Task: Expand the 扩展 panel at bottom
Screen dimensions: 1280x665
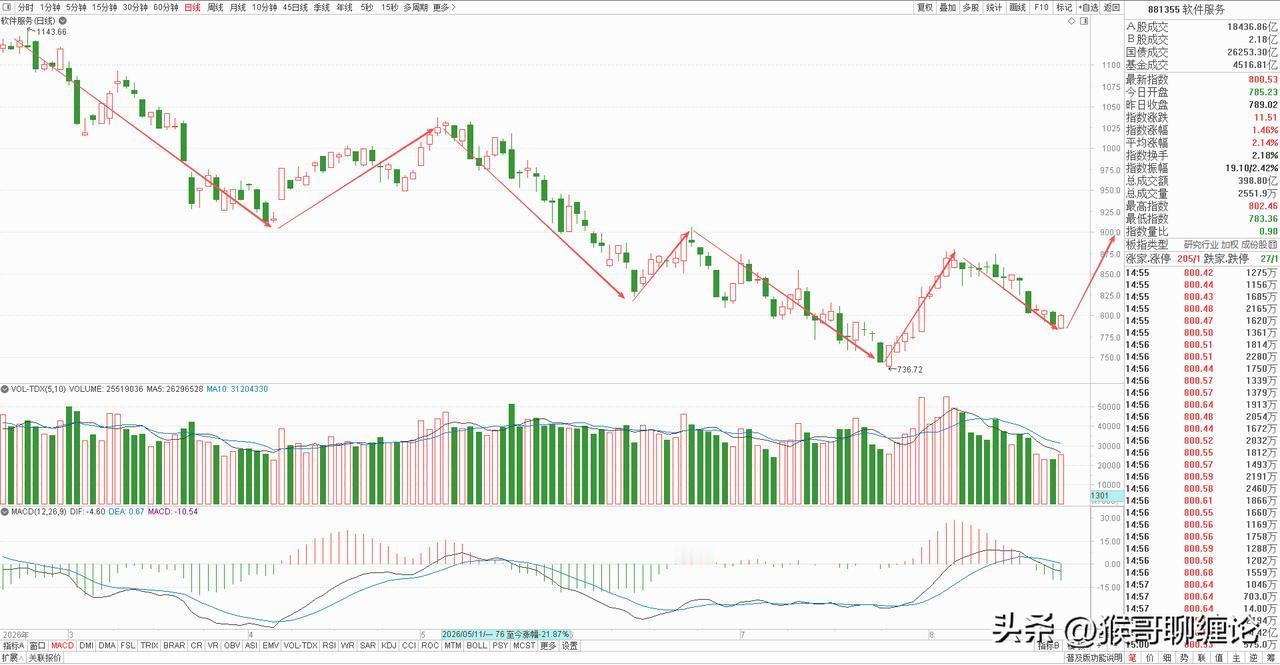Action: (x=10, y=658)
